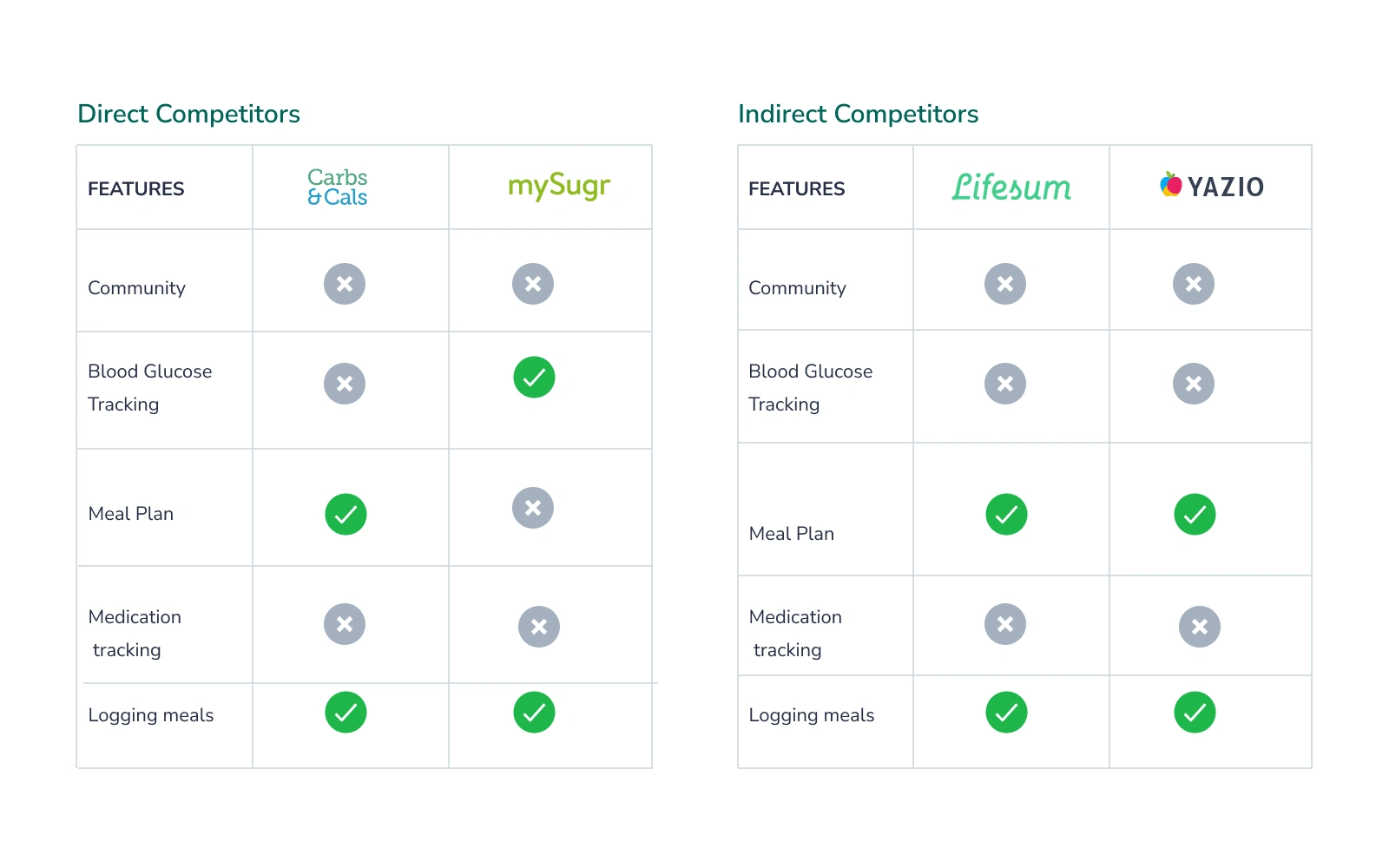Select the Indirect Competitors heading
1389x868 pixels.
[858, 114]
